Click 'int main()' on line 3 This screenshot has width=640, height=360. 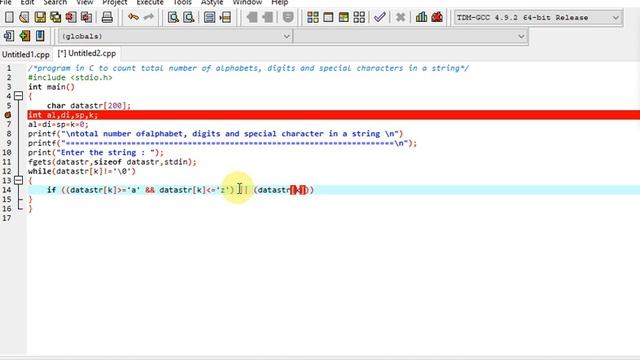pyautogui.click(x=51, y=87)
